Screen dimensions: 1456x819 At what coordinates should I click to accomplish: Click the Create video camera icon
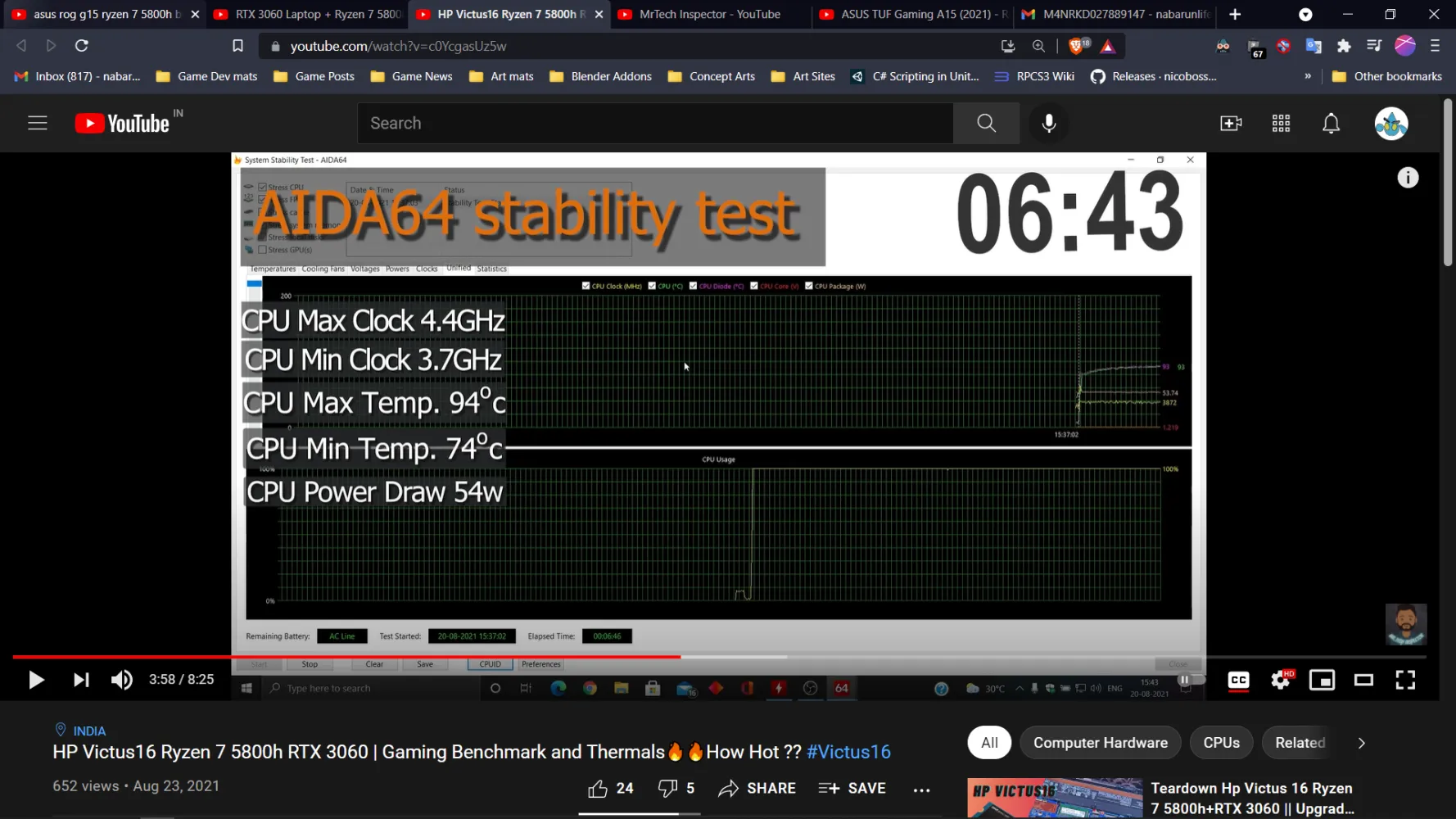1230,123
